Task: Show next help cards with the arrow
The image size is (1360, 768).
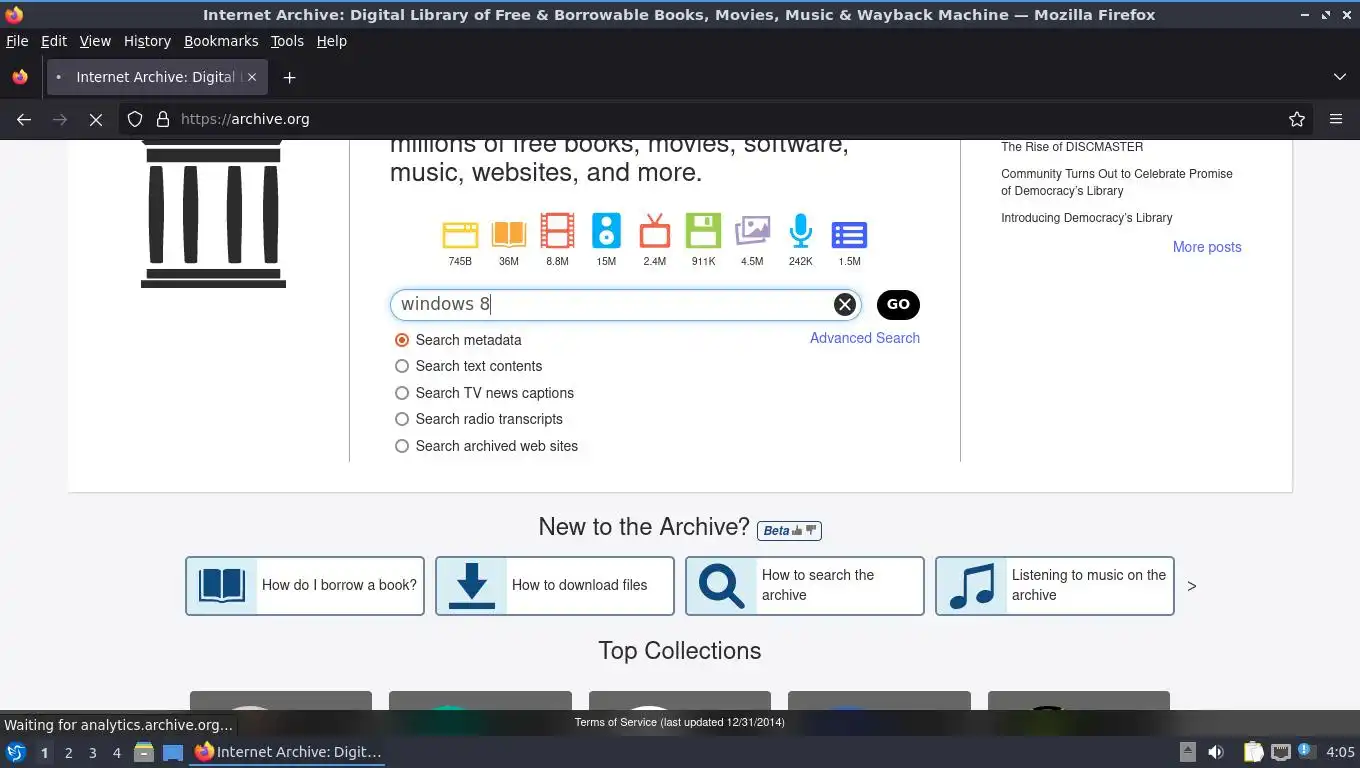Action: 1191,586
